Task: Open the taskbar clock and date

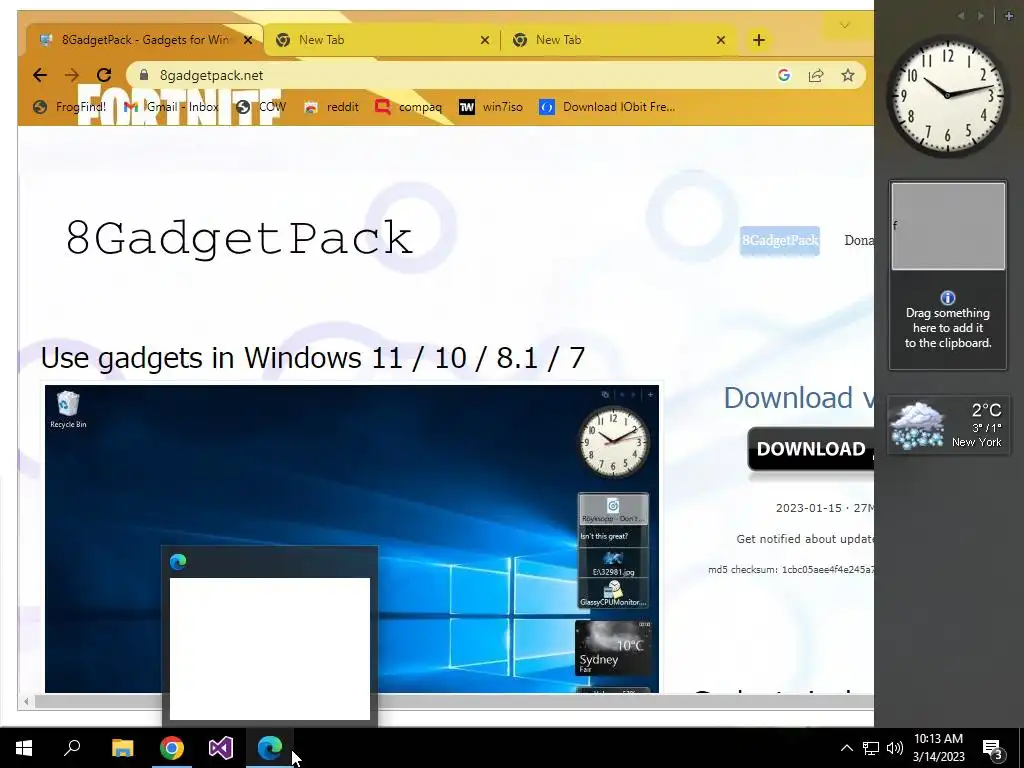Action: (938, 748)
